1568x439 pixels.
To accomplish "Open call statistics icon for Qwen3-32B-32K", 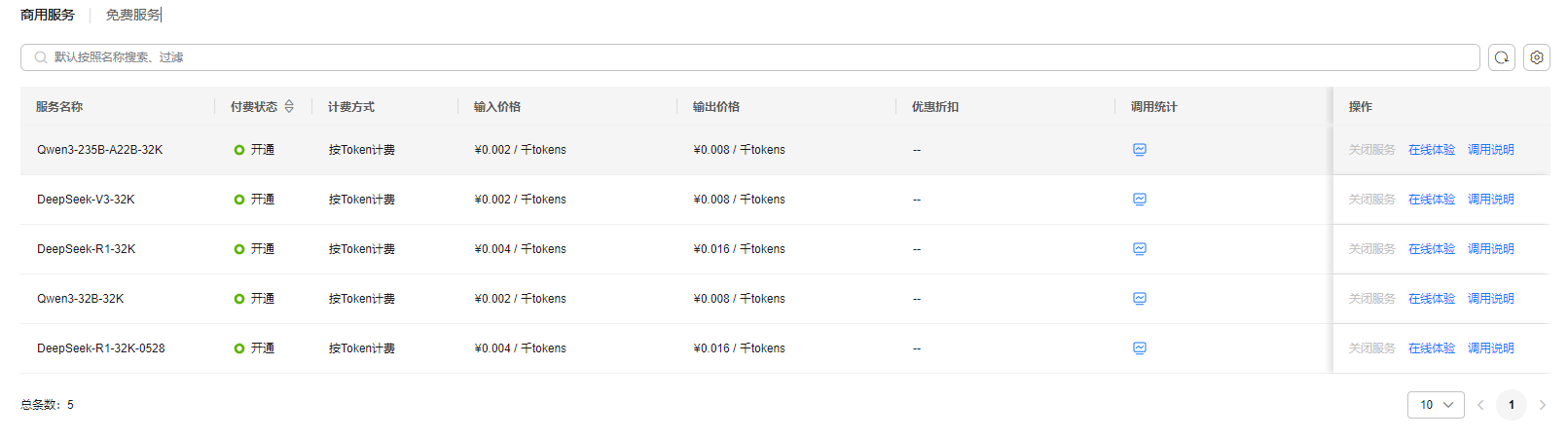I will pyautogui.click(x=1140, y=299).
